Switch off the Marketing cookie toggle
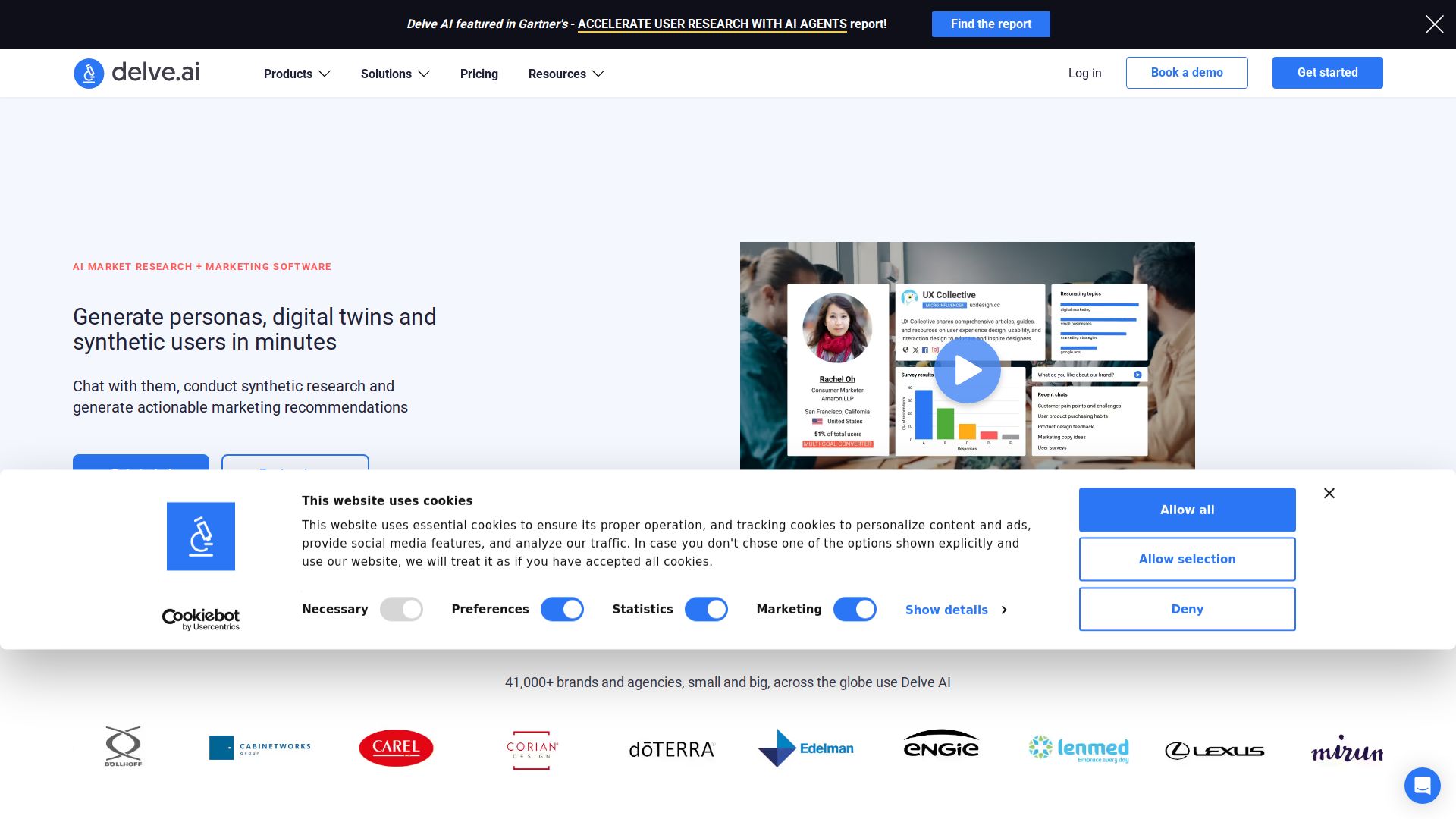The height and width of the screenshot is (819, 1456). 855,610
